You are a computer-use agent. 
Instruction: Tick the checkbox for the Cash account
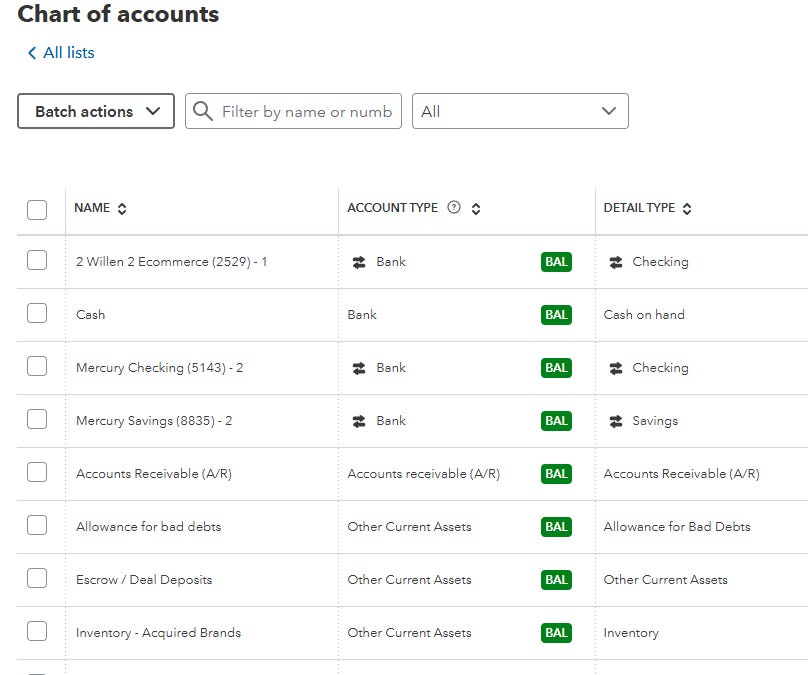[x=37, y=314]
